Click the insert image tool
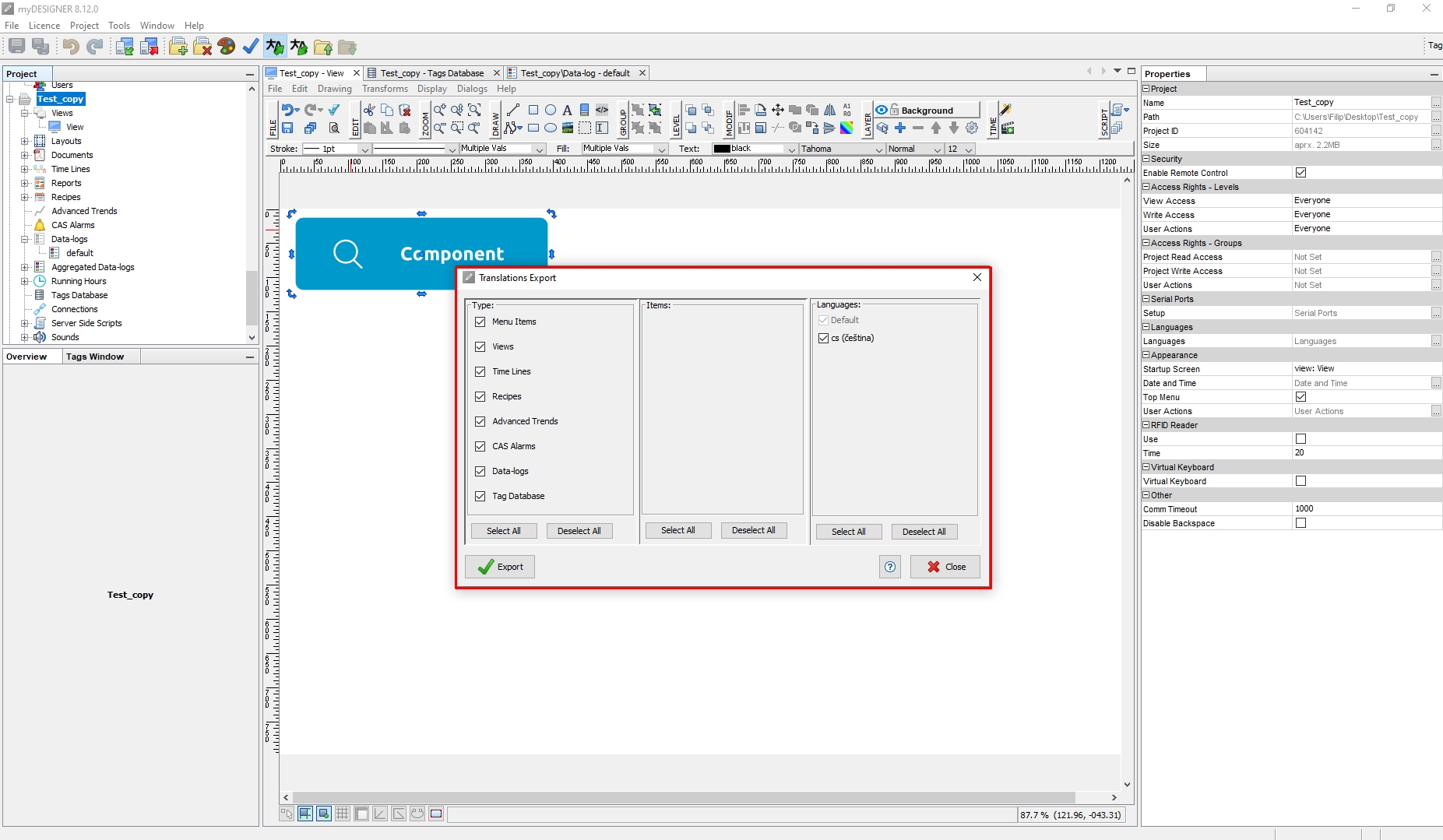 [568, 128]
